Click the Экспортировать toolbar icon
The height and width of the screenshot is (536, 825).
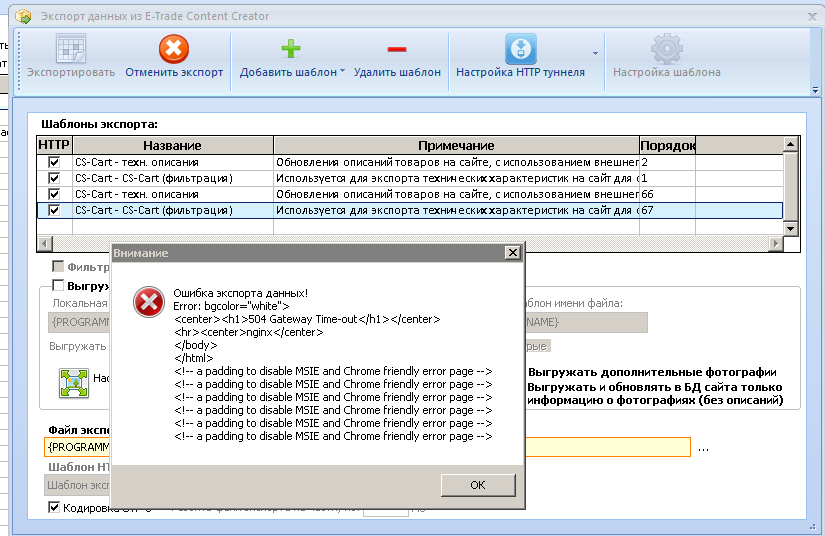(71, 49)
